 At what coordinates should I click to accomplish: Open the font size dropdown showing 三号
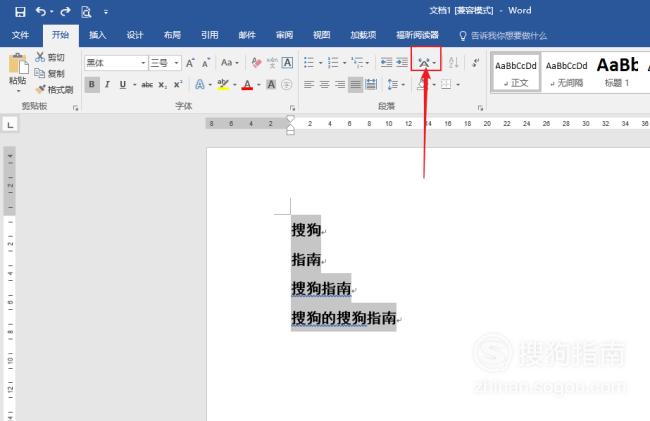click(177, 63)
